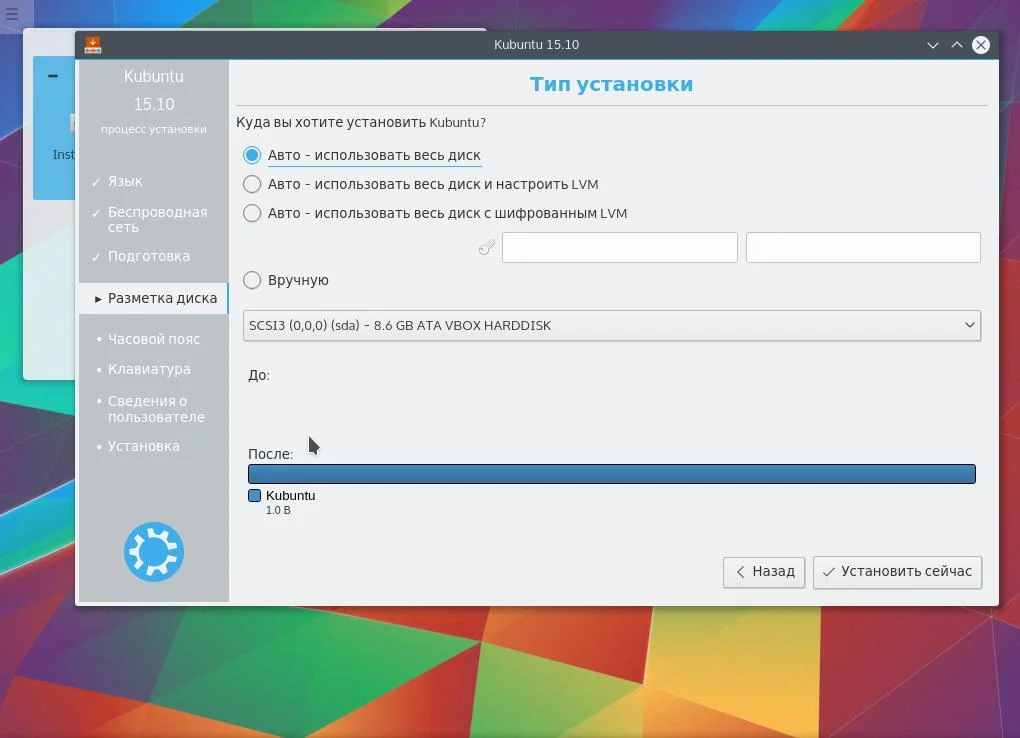The width and height of the screenshot is (1020, 738).
Task: Maximize the Kubuntu 15.10 installer window
Action: click(x=957, y=45)
